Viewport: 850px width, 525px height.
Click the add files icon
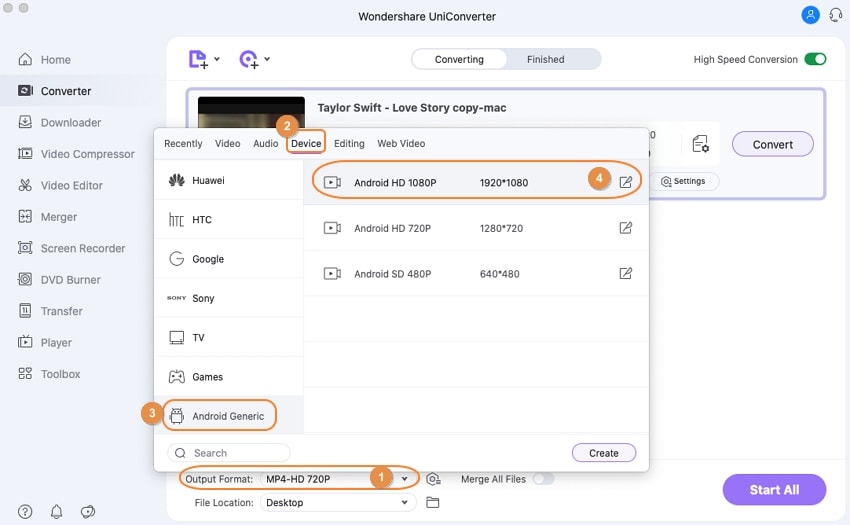(x=198, y=59)
